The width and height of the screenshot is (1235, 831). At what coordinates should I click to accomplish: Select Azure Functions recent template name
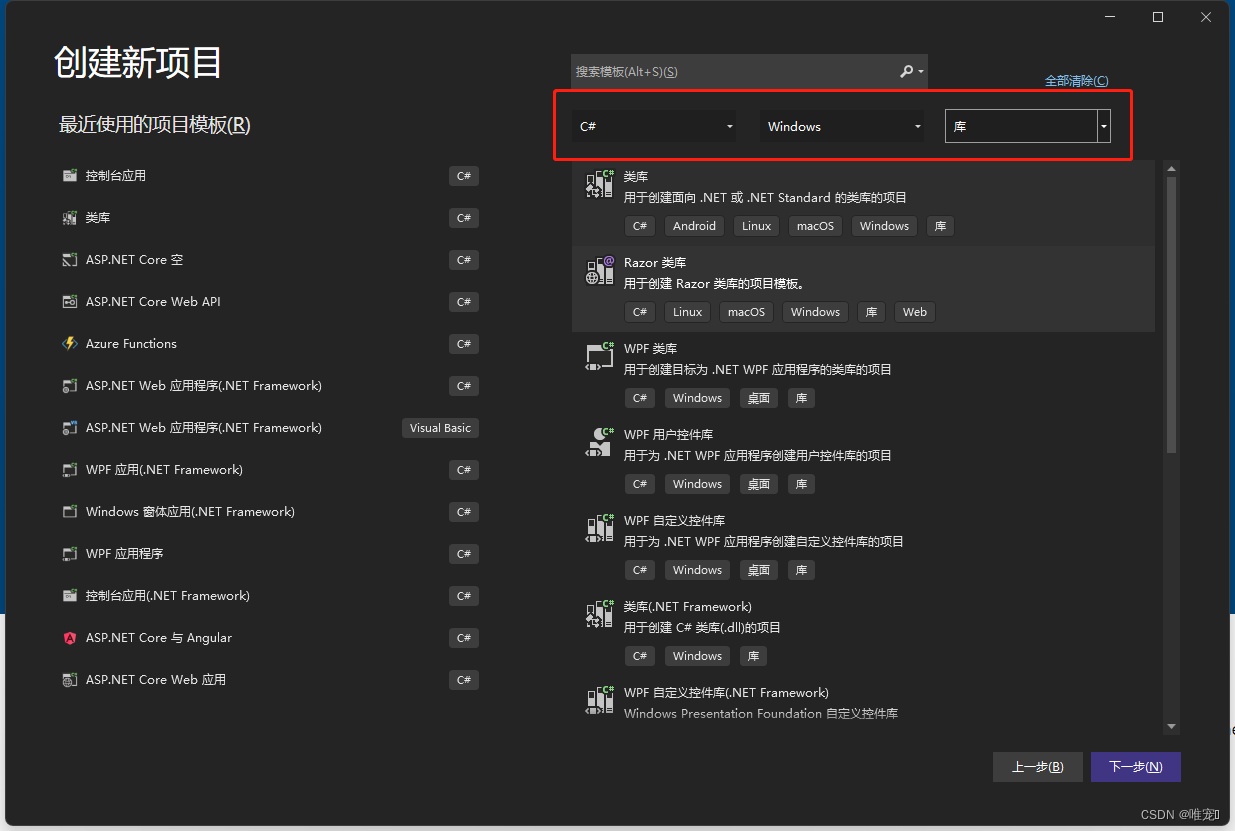(131, 344)
